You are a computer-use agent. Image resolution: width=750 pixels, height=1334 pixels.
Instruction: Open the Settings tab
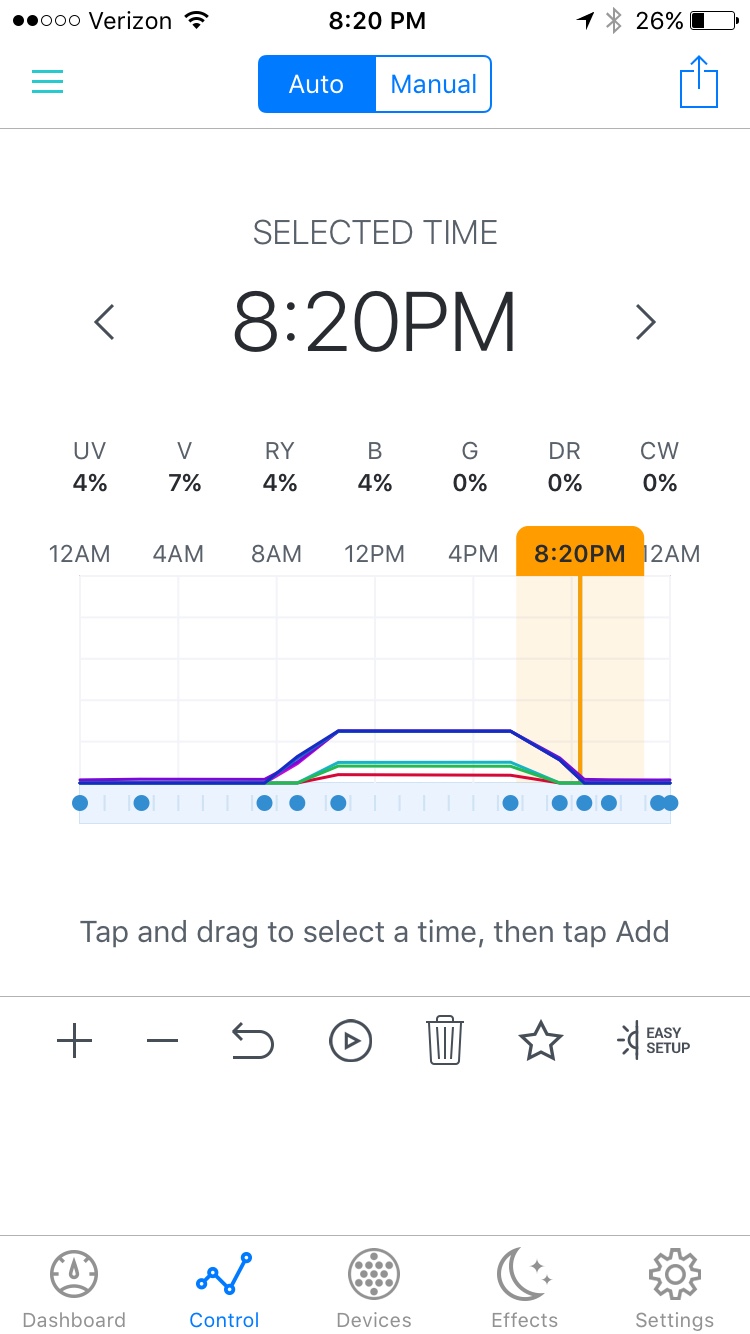(675, 1289)
